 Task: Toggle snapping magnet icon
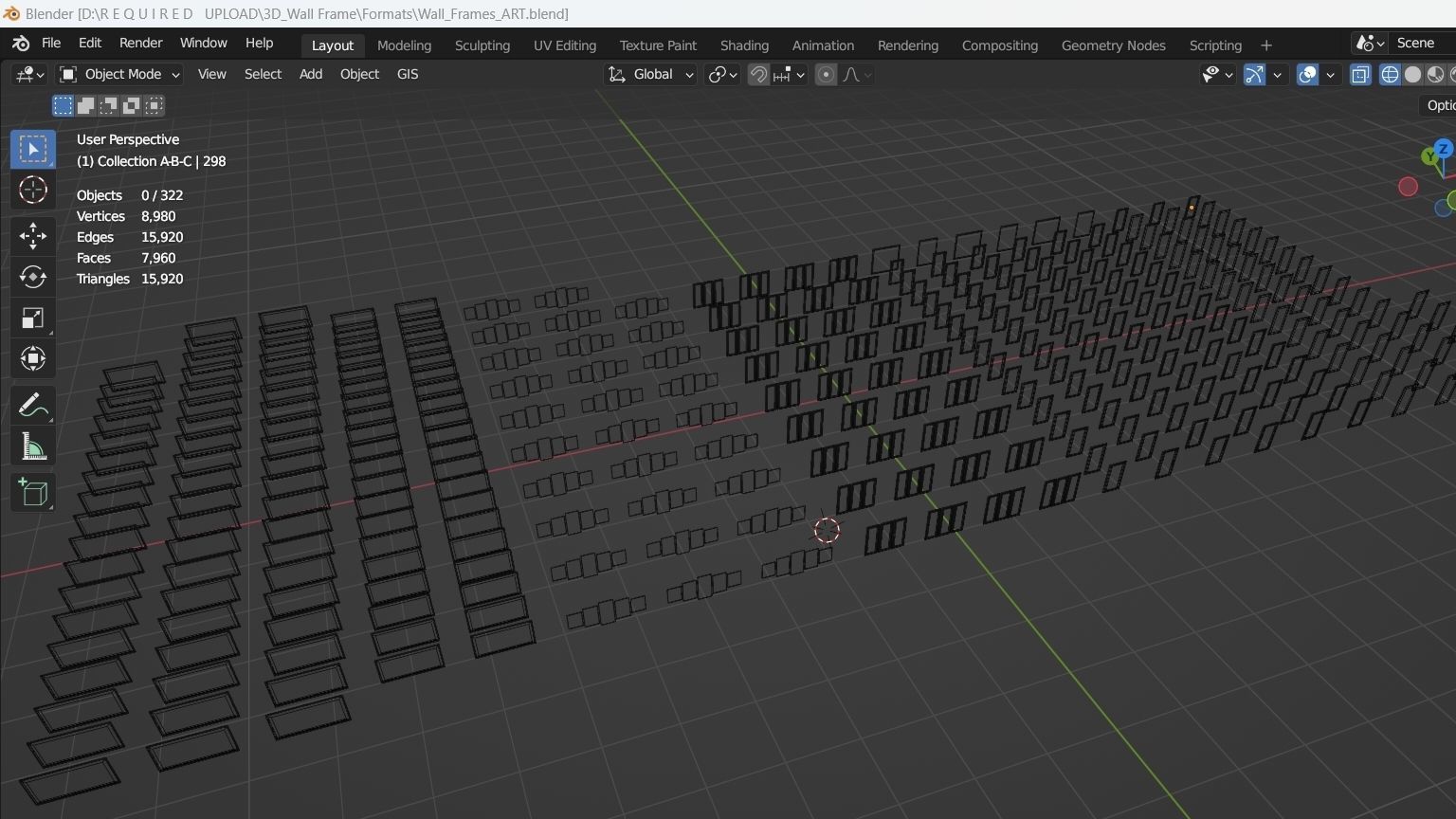[758, 74]
